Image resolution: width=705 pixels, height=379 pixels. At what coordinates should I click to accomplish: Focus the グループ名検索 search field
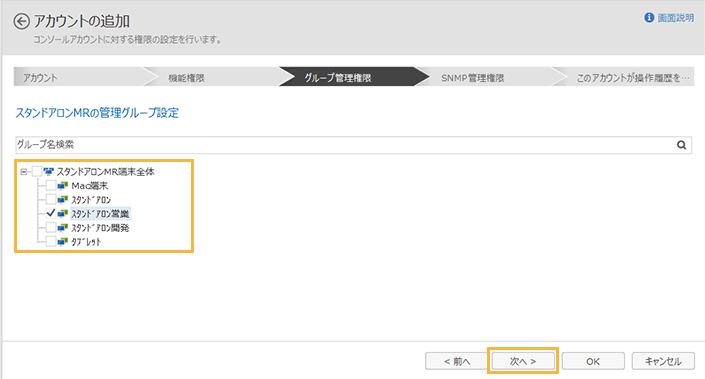344,145
